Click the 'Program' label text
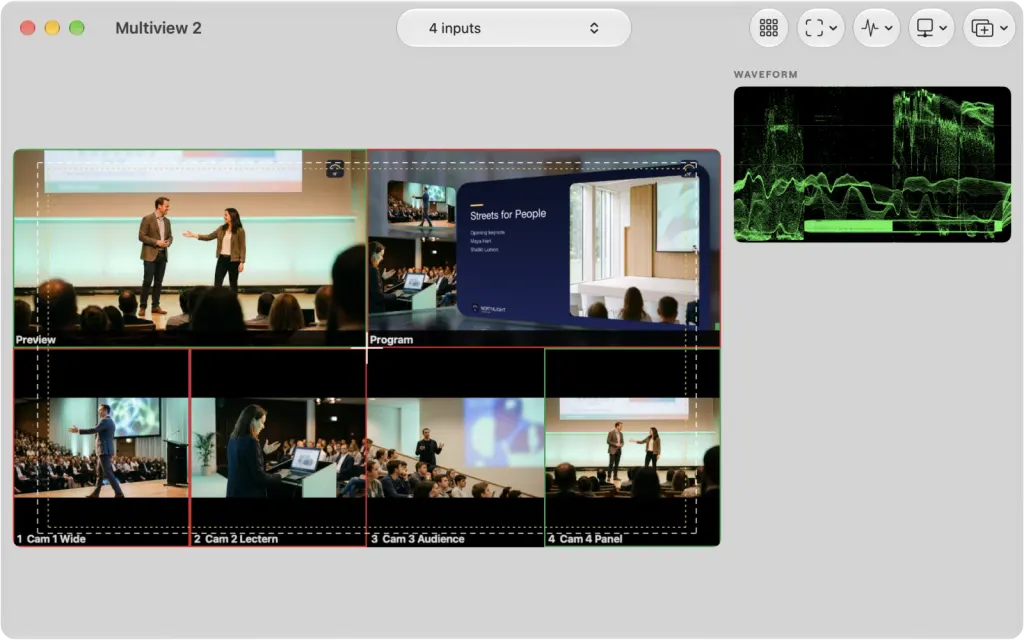 coord(391,340)
